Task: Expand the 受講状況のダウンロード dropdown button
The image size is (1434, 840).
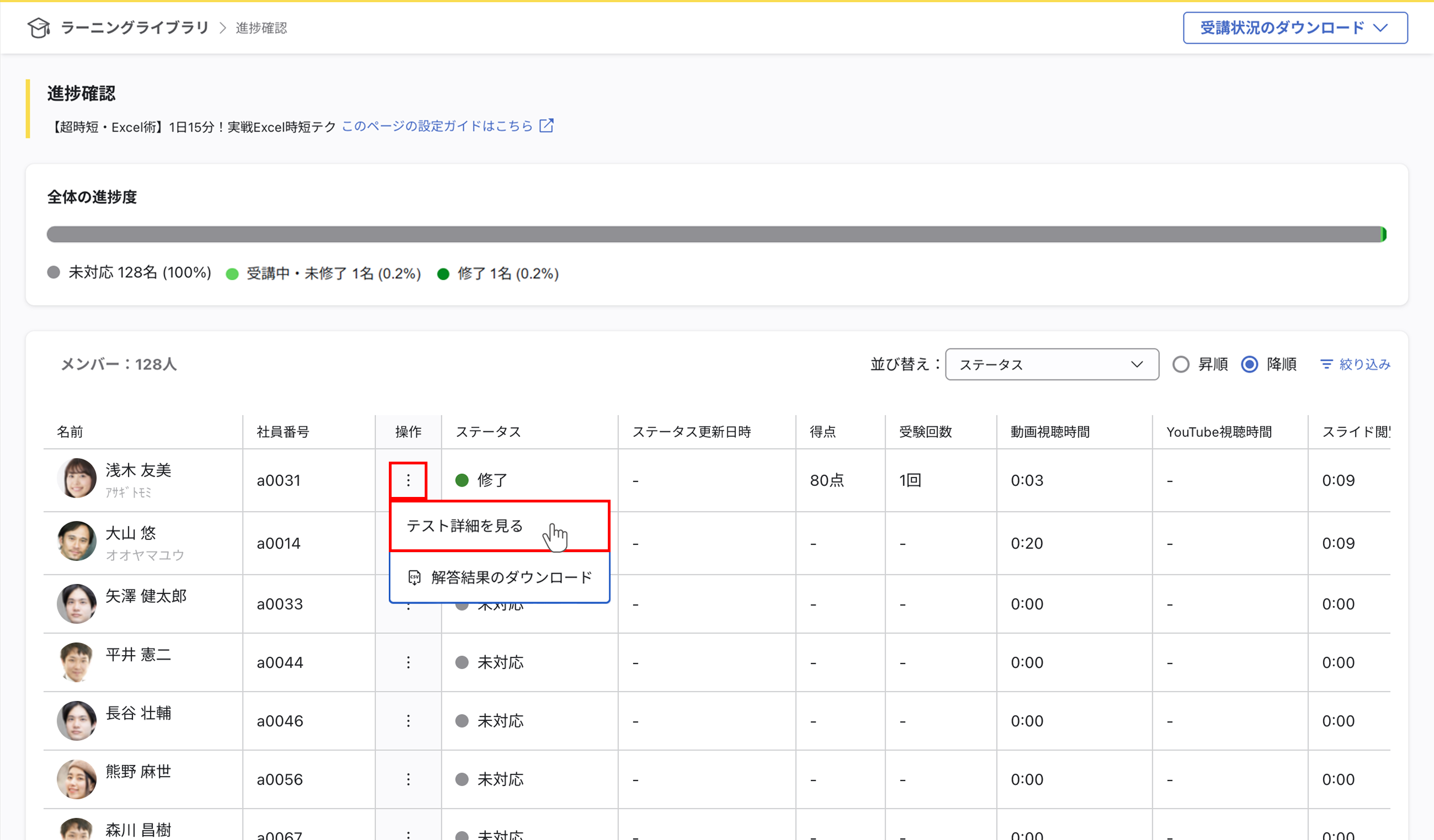Action: [x=1294, y=28]
